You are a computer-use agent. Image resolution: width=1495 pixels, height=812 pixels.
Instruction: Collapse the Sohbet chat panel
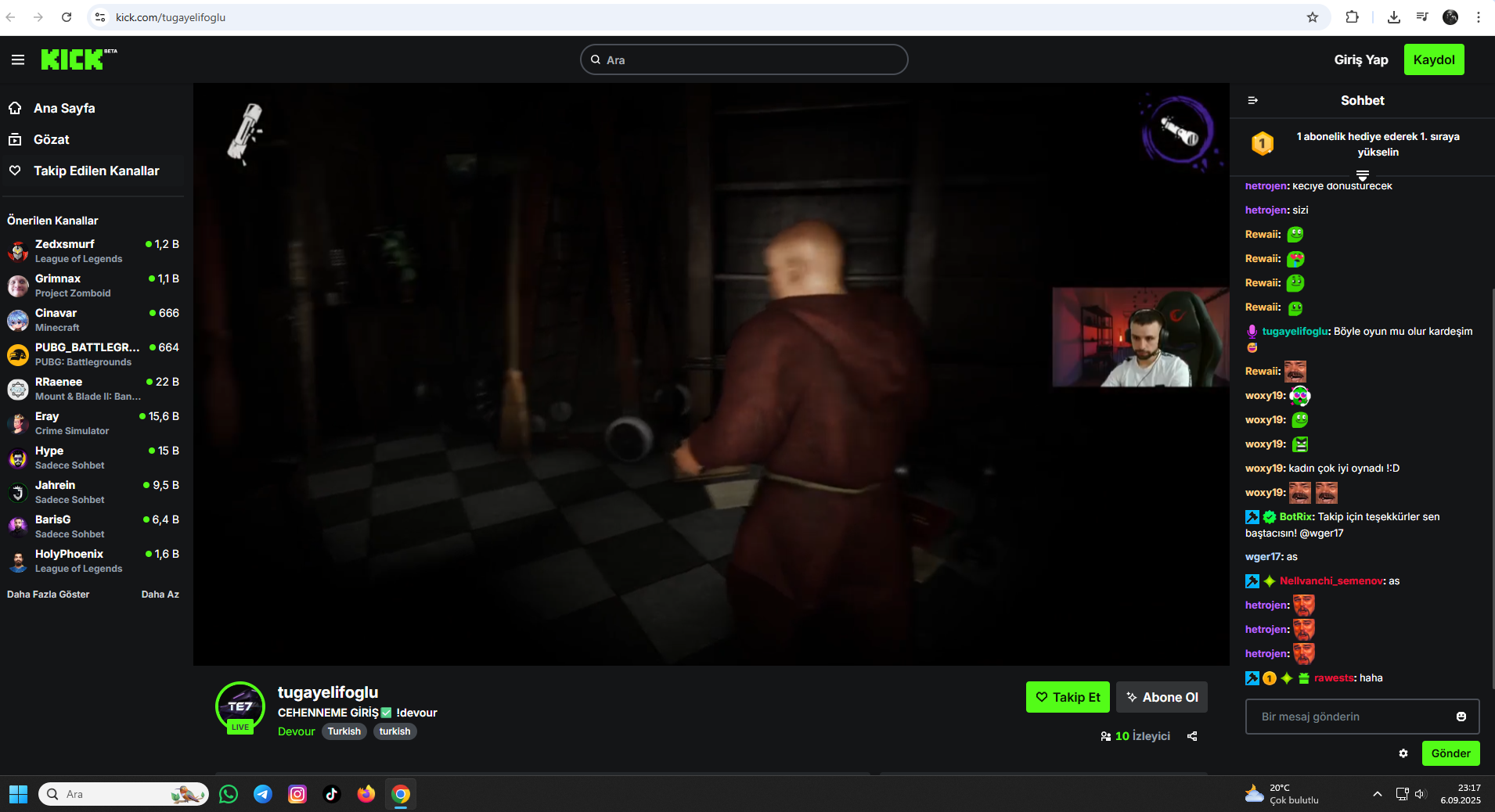tap(1252, 100)
